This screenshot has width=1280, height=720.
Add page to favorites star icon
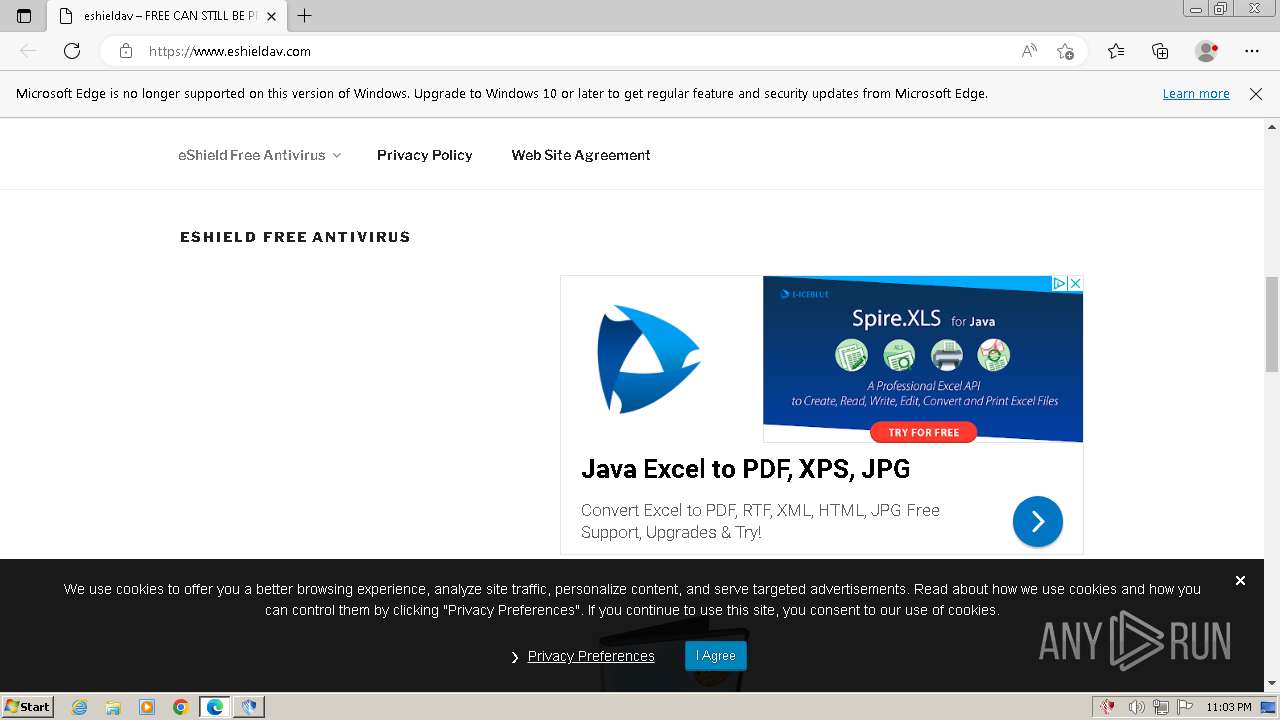coord(1066,51)
